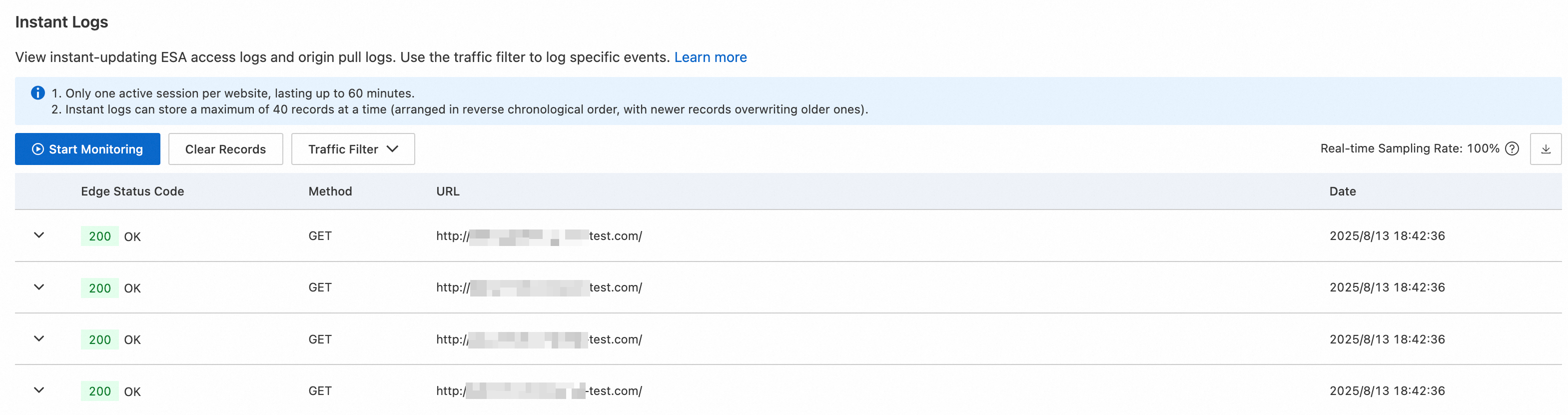Expand the first log record row
Viewport: 1568px width, 415px height.
[39, 235]
